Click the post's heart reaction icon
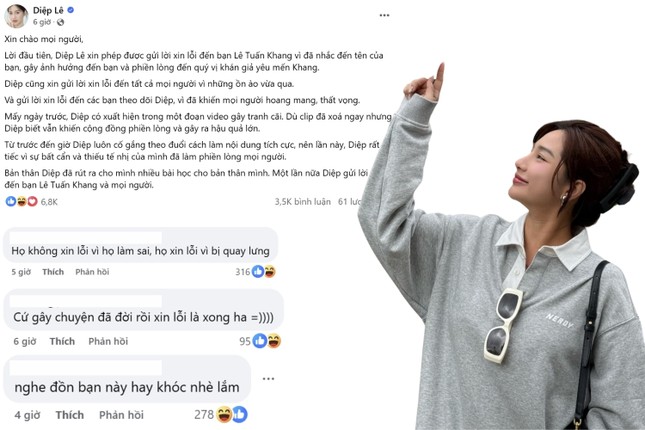 coord(32,201)
